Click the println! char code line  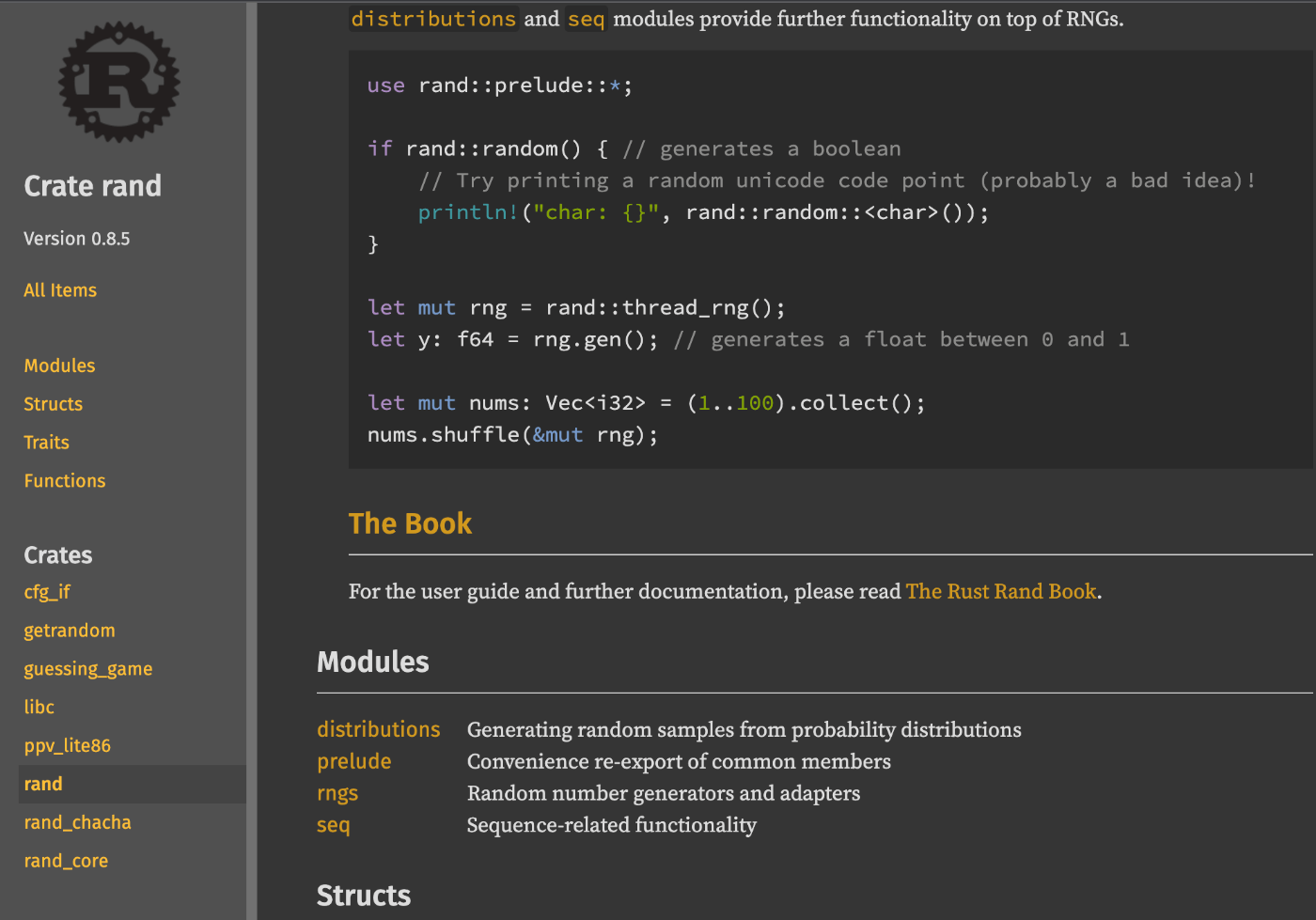pos(704,212)
